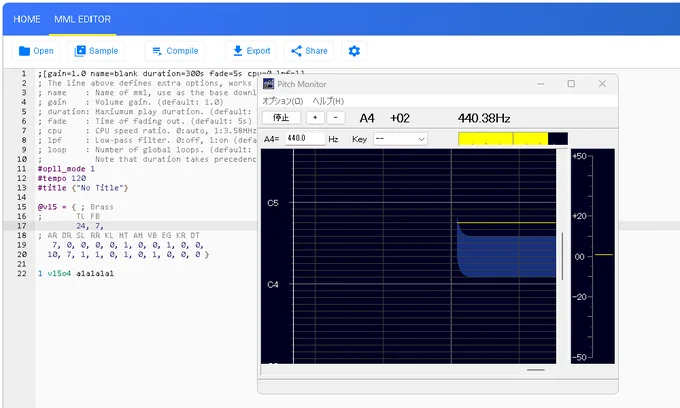This screenshot has width=680, height=408.
Task: Click the plus button in Pitch Monitor
Action: point(315,118)
